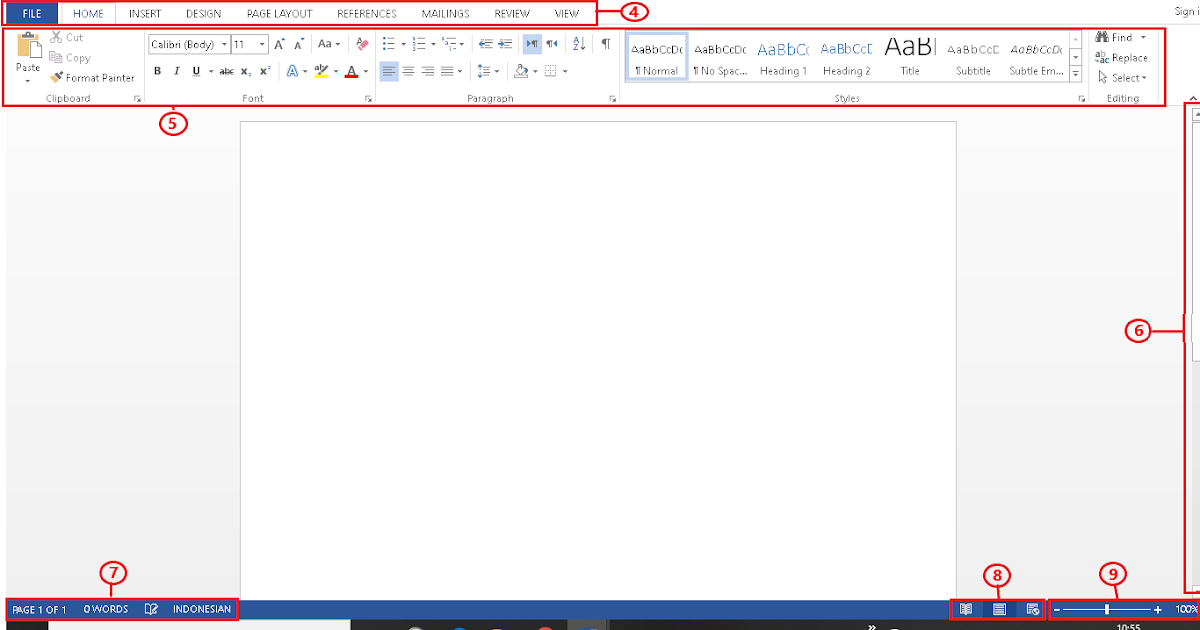Image resolution: width=1200 pixels, height=630 pixels.
Task: Align text to the right
Action: coord(427,71)
